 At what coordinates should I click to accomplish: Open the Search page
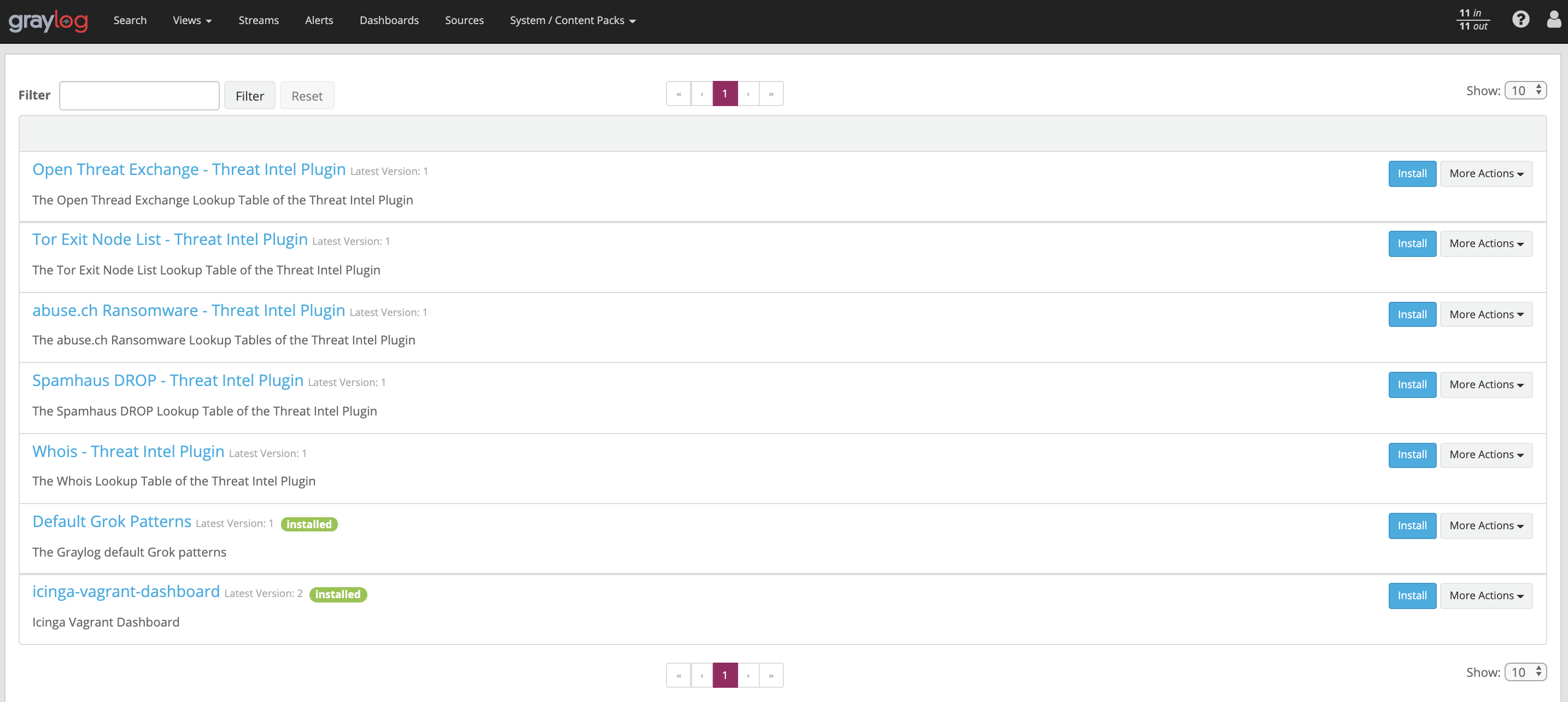[x=130, y=21]
